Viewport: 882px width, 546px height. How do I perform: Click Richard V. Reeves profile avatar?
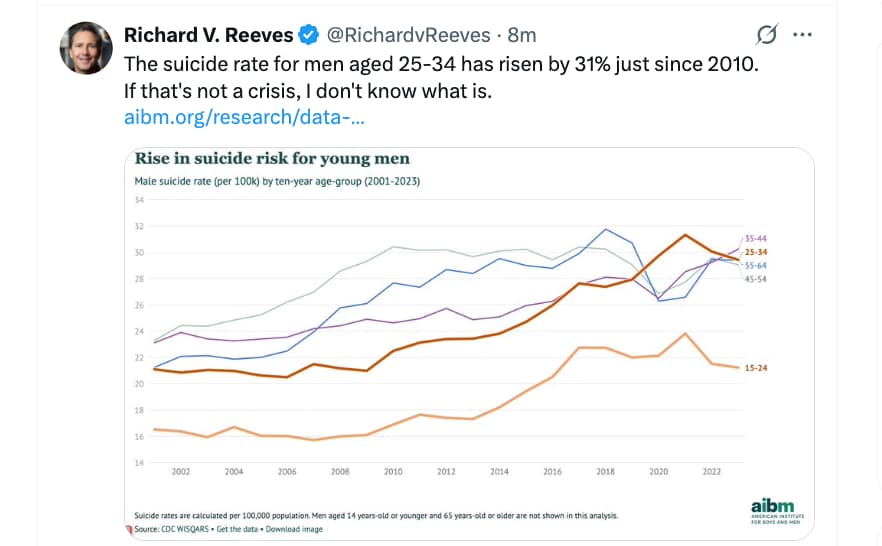[x=85, y=48]
